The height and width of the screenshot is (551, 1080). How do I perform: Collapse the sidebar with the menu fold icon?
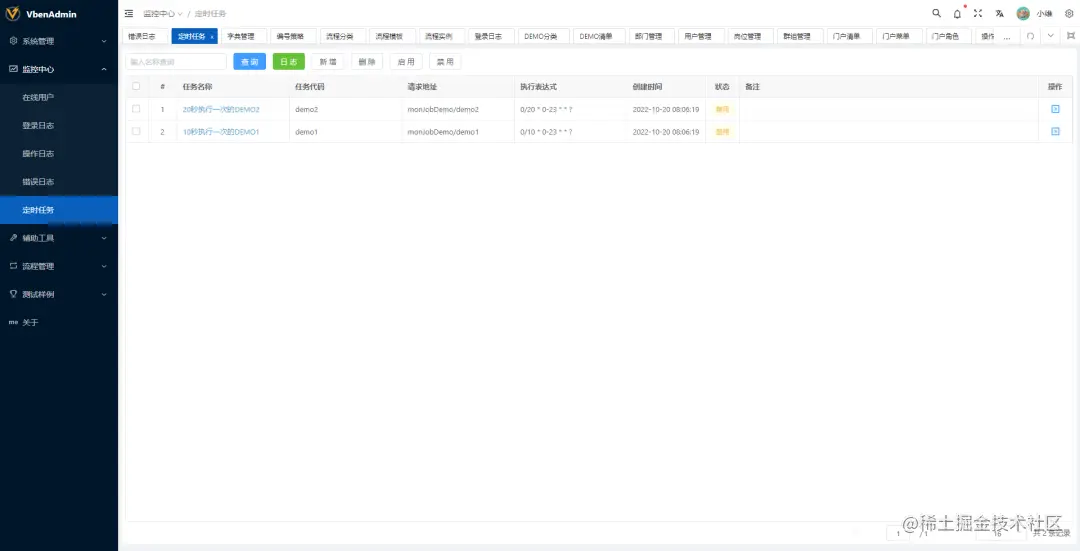pyautogui.click(x=129, y=14)
